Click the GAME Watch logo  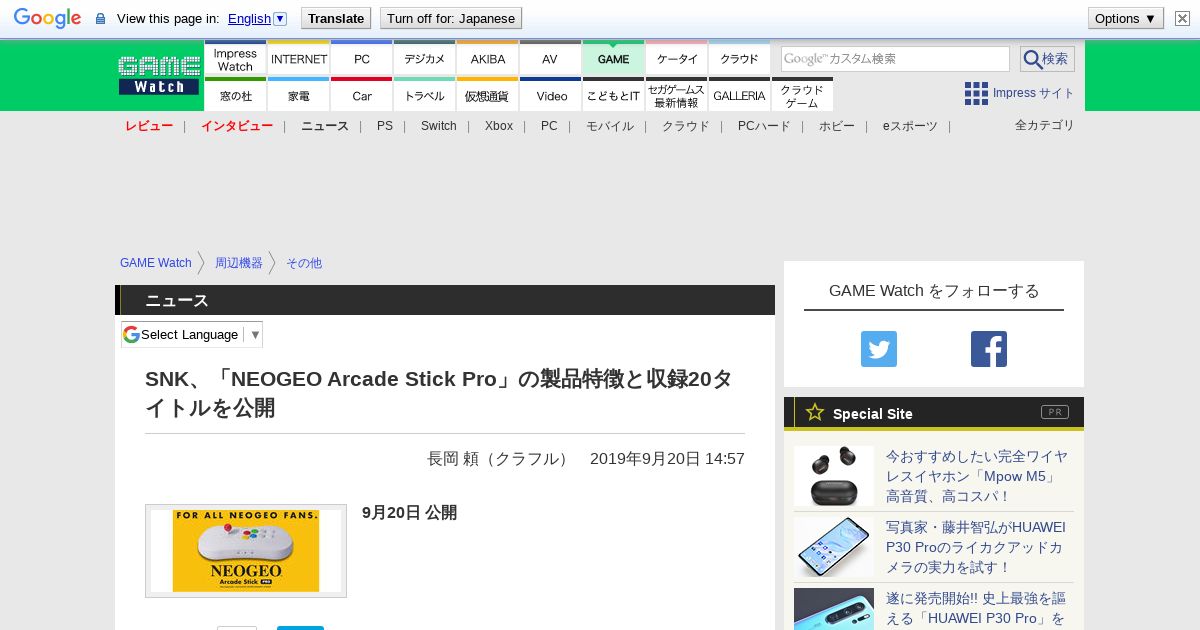click(159, 75)
